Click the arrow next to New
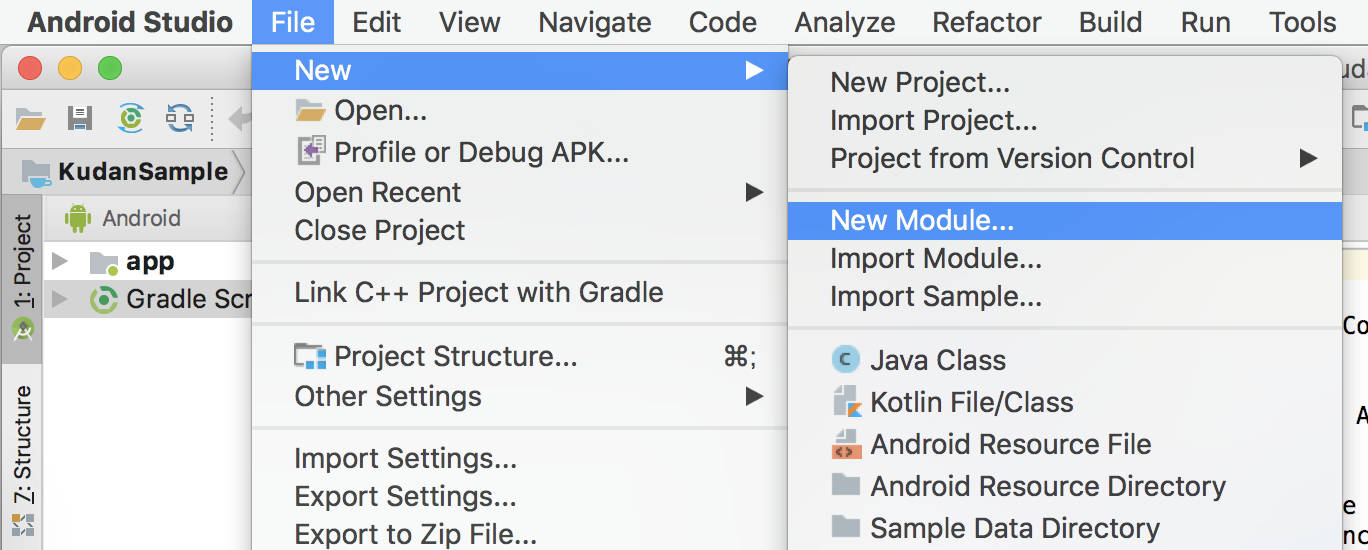 tap(754, 70)
